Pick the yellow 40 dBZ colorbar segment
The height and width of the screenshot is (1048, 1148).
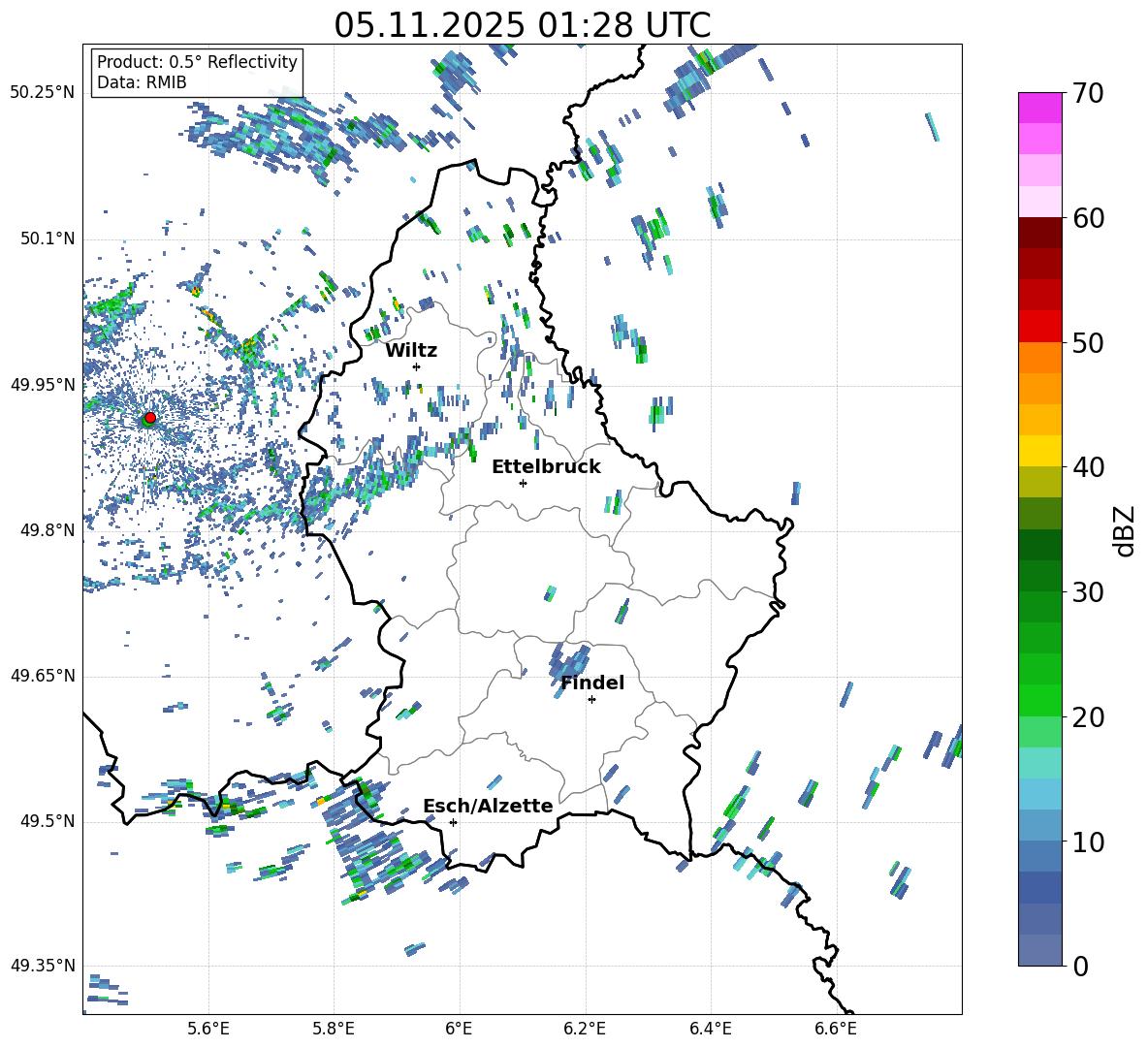1040,451
